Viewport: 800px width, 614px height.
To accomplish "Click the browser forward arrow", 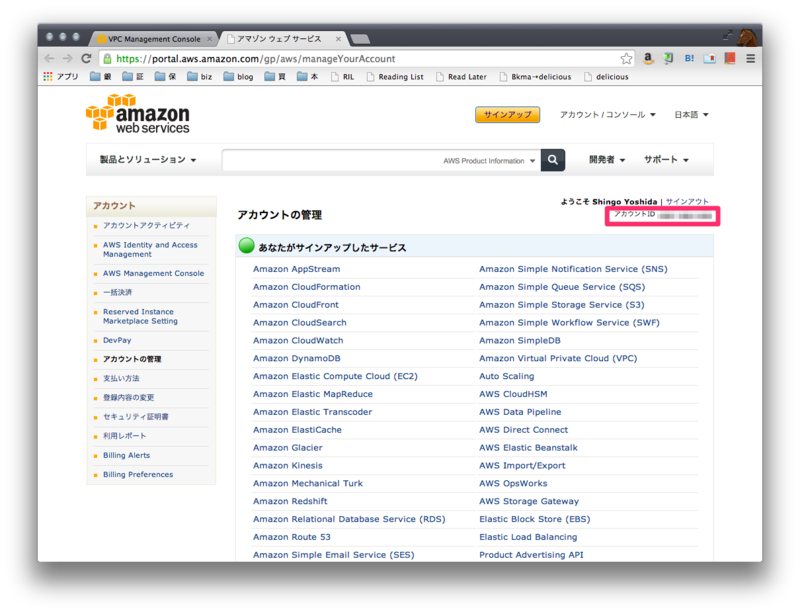I will (67, 59).
